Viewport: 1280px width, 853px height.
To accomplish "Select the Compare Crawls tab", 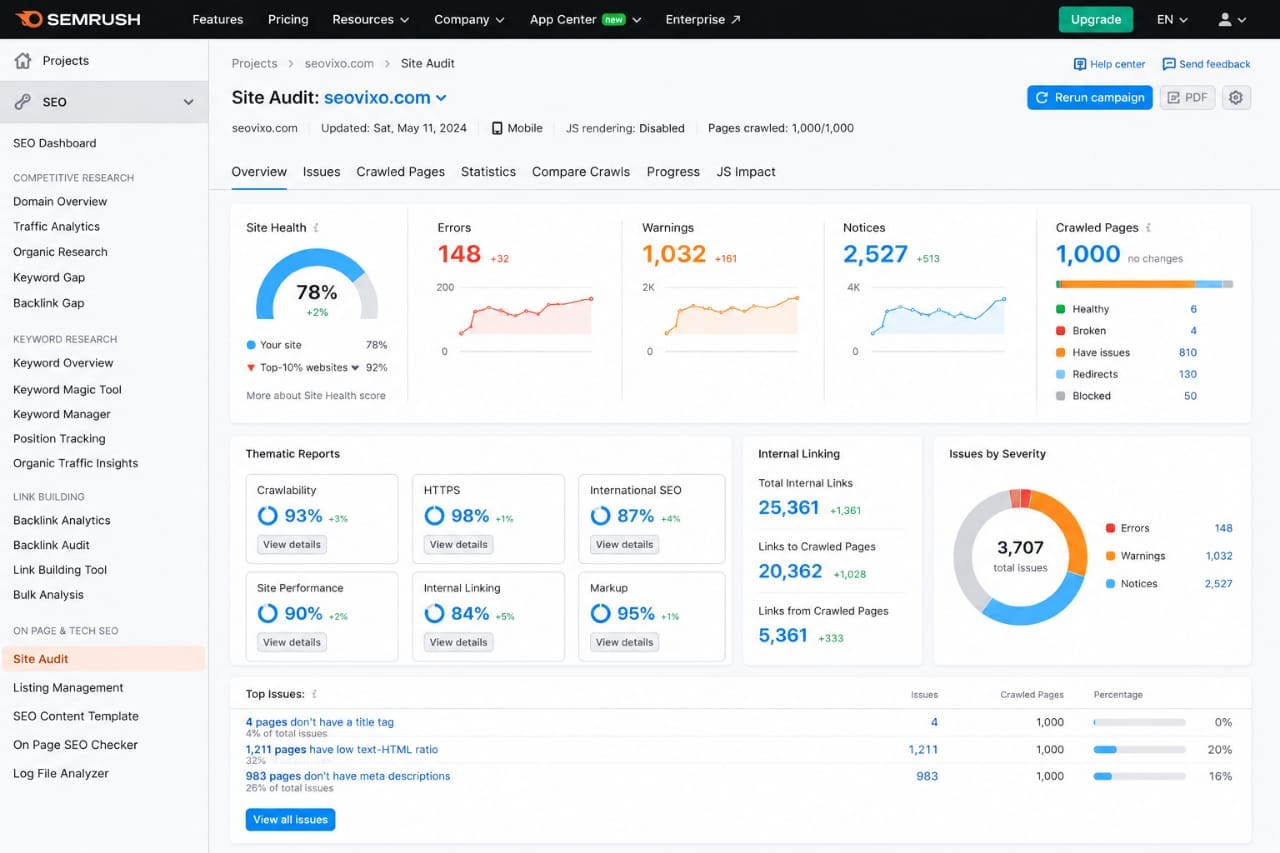I will [581, 172].
